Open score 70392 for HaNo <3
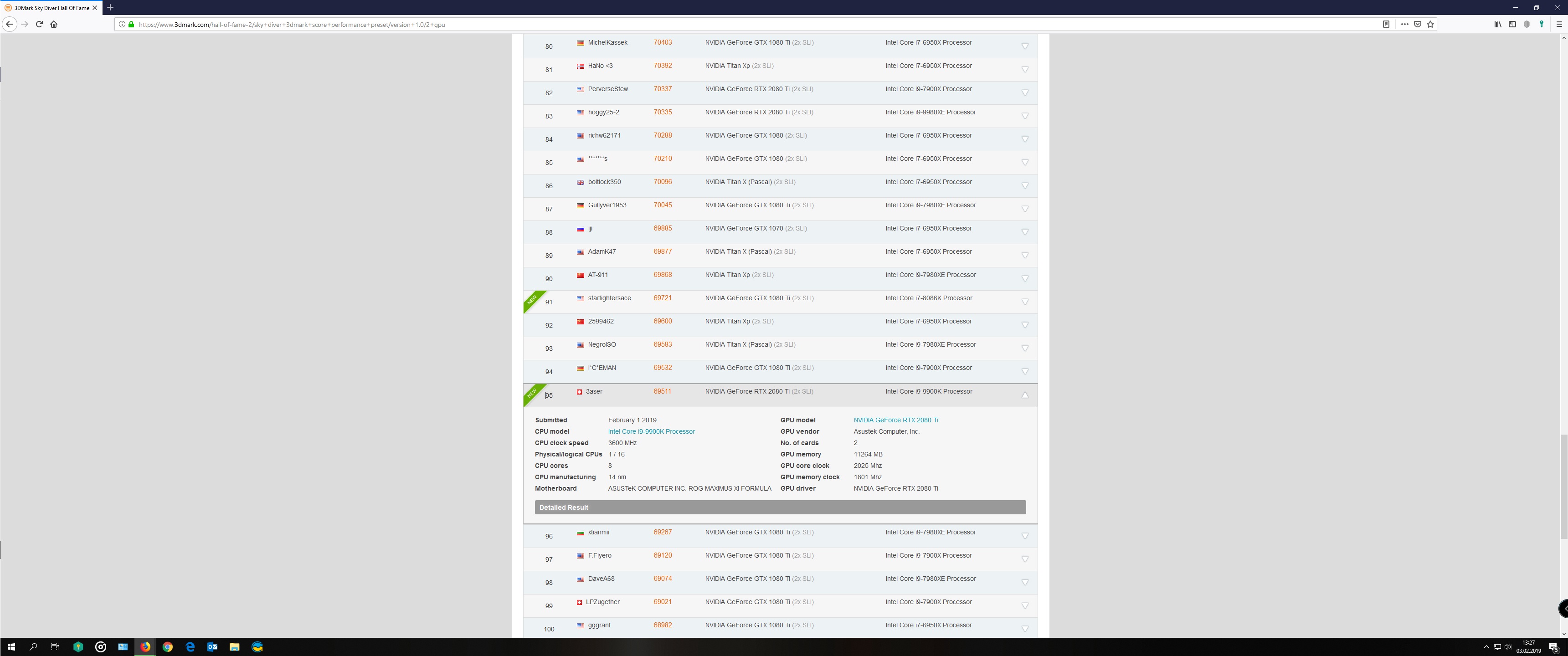Viewport: 1568px width, 656px height. [x=662, y=66]
